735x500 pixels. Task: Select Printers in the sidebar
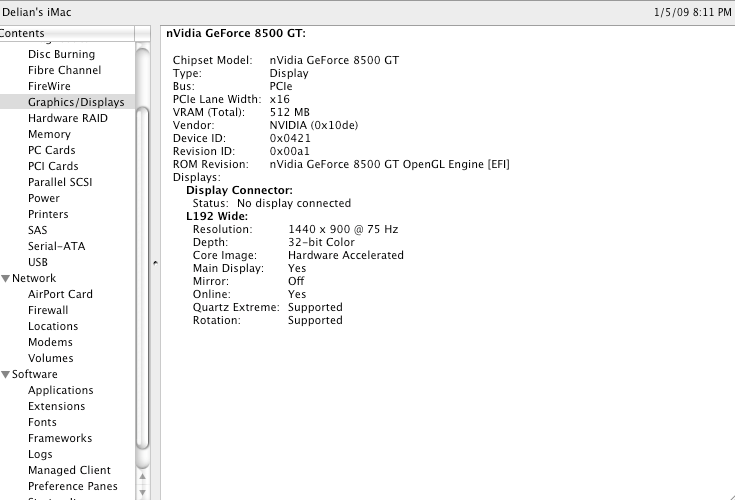click(48, 214)
